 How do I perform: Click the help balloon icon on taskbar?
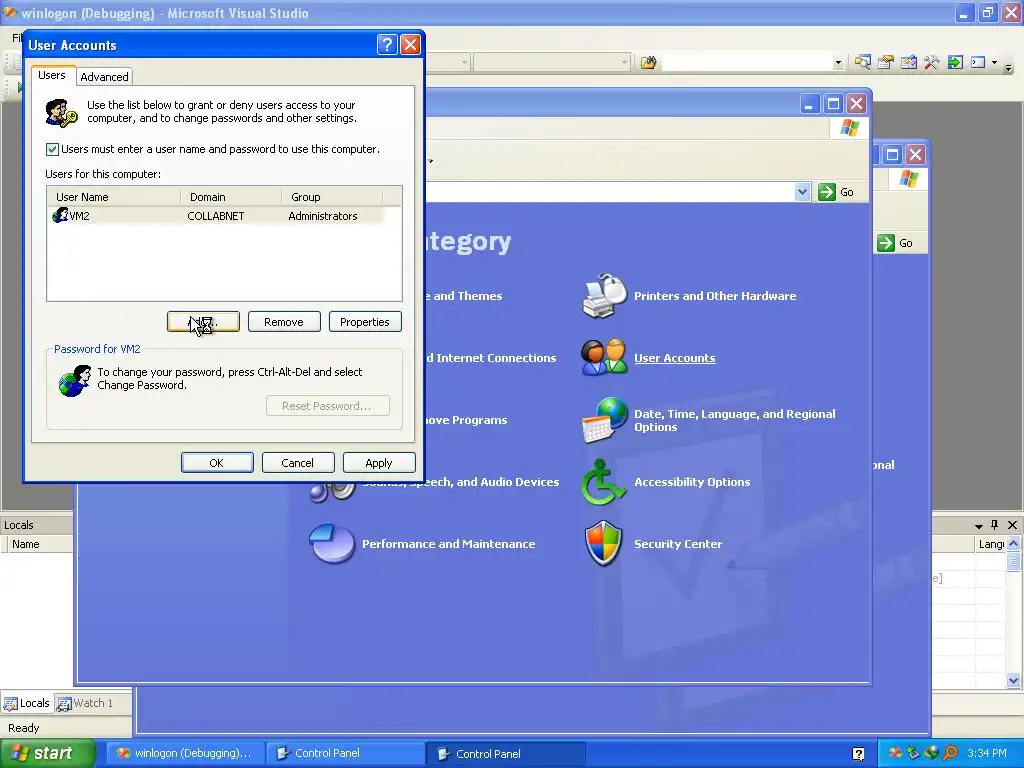click(x=859, y=754)
